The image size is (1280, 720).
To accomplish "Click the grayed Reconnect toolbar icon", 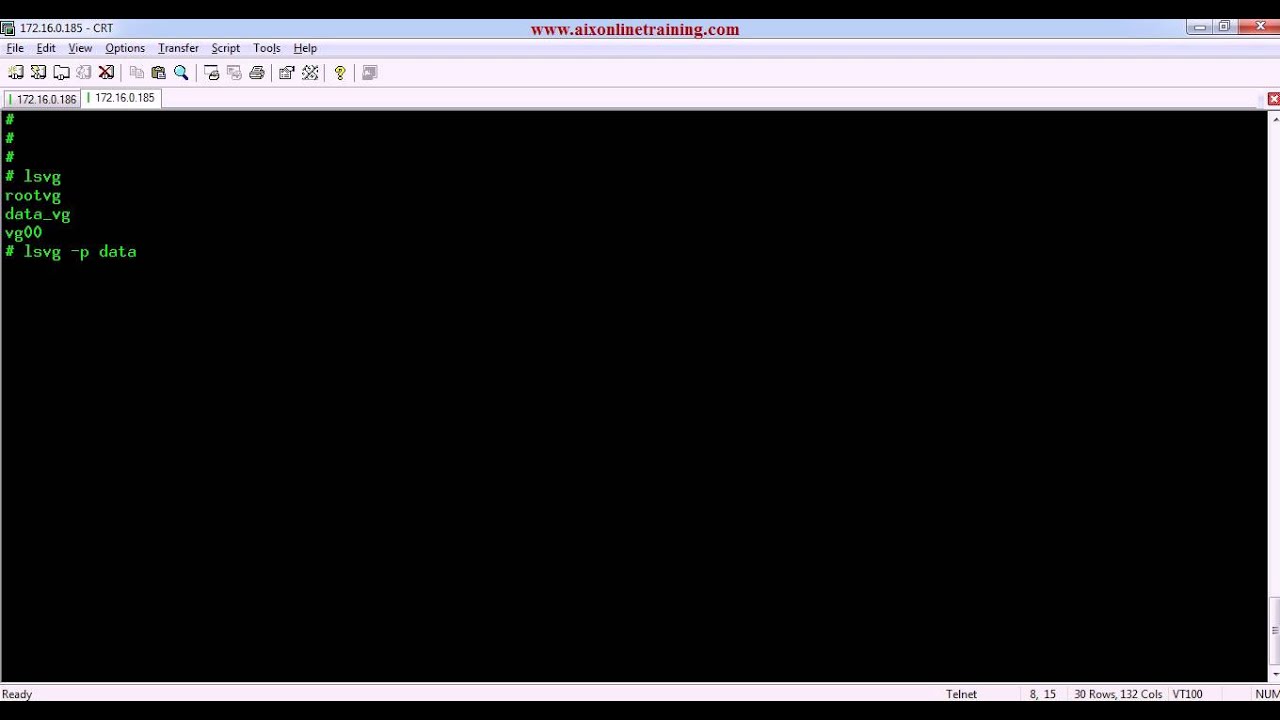I will [x=84, y=73].
